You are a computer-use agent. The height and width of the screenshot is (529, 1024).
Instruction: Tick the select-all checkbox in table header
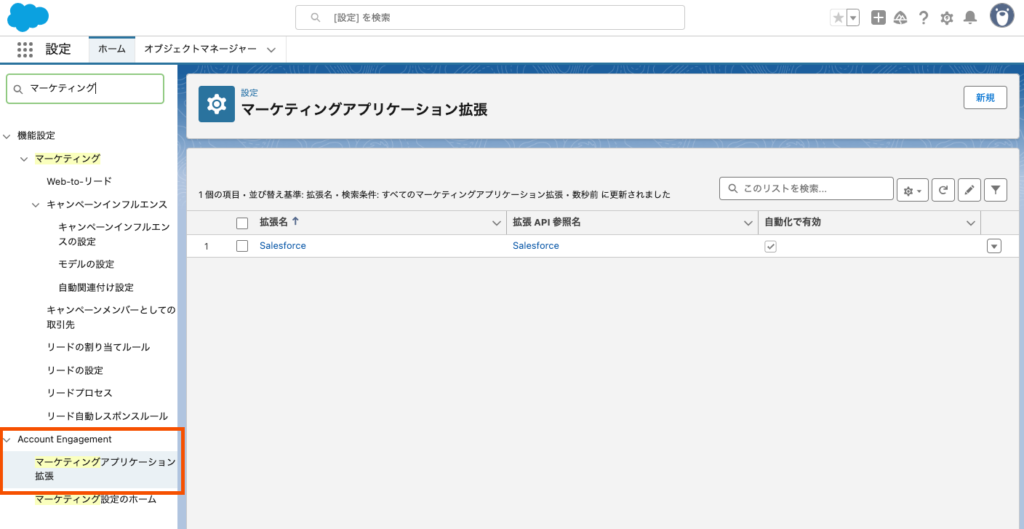(242, 223)
